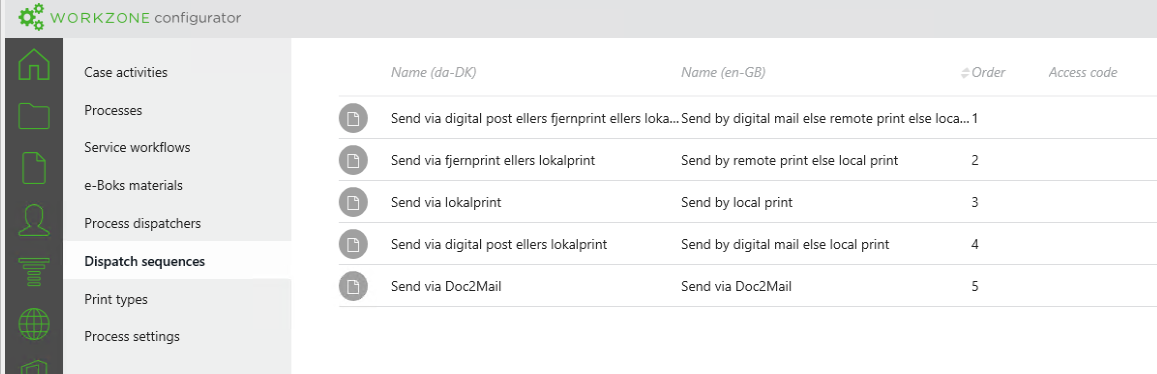Open the person (contacts) sidebar icon
The height and width of the screenshot is (374, 1157).
(x=33, y=219)
